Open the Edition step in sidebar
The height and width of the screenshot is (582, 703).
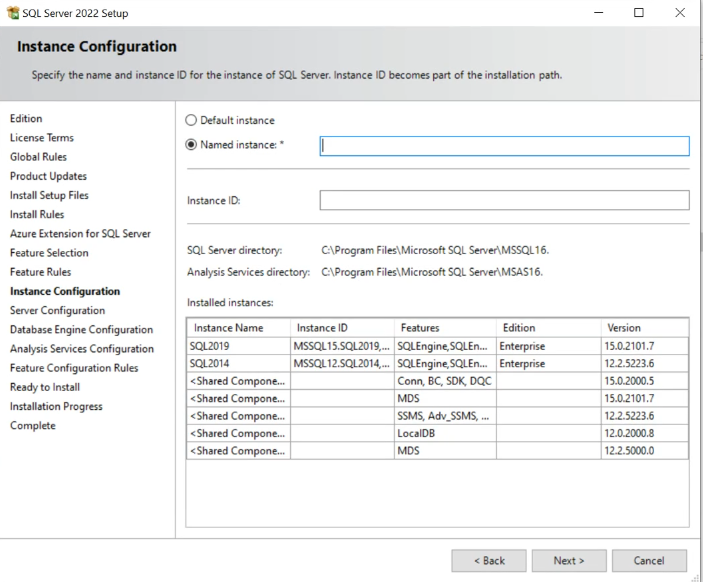pos(26,118)
